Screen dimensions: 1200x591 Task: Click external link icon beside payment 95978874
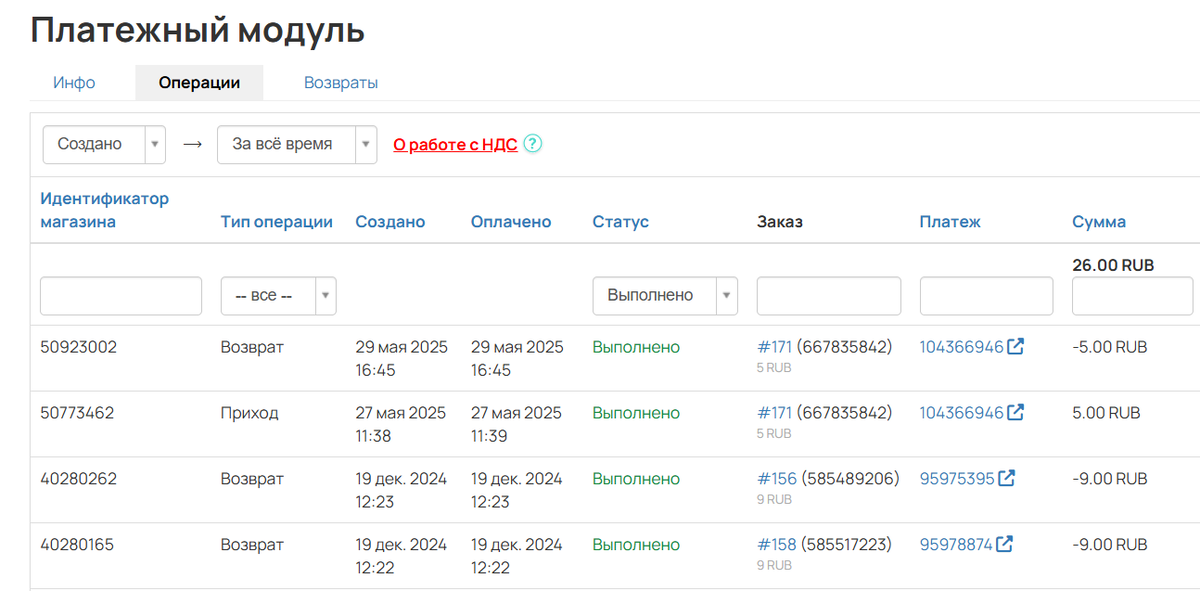(x=1004, y=545)
